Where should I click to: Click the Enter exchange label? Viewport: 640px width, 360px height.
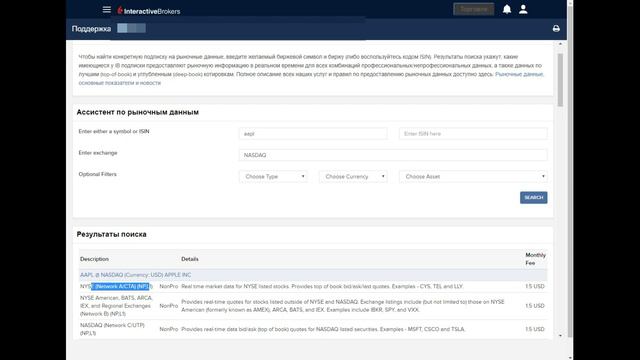(98, 153)
